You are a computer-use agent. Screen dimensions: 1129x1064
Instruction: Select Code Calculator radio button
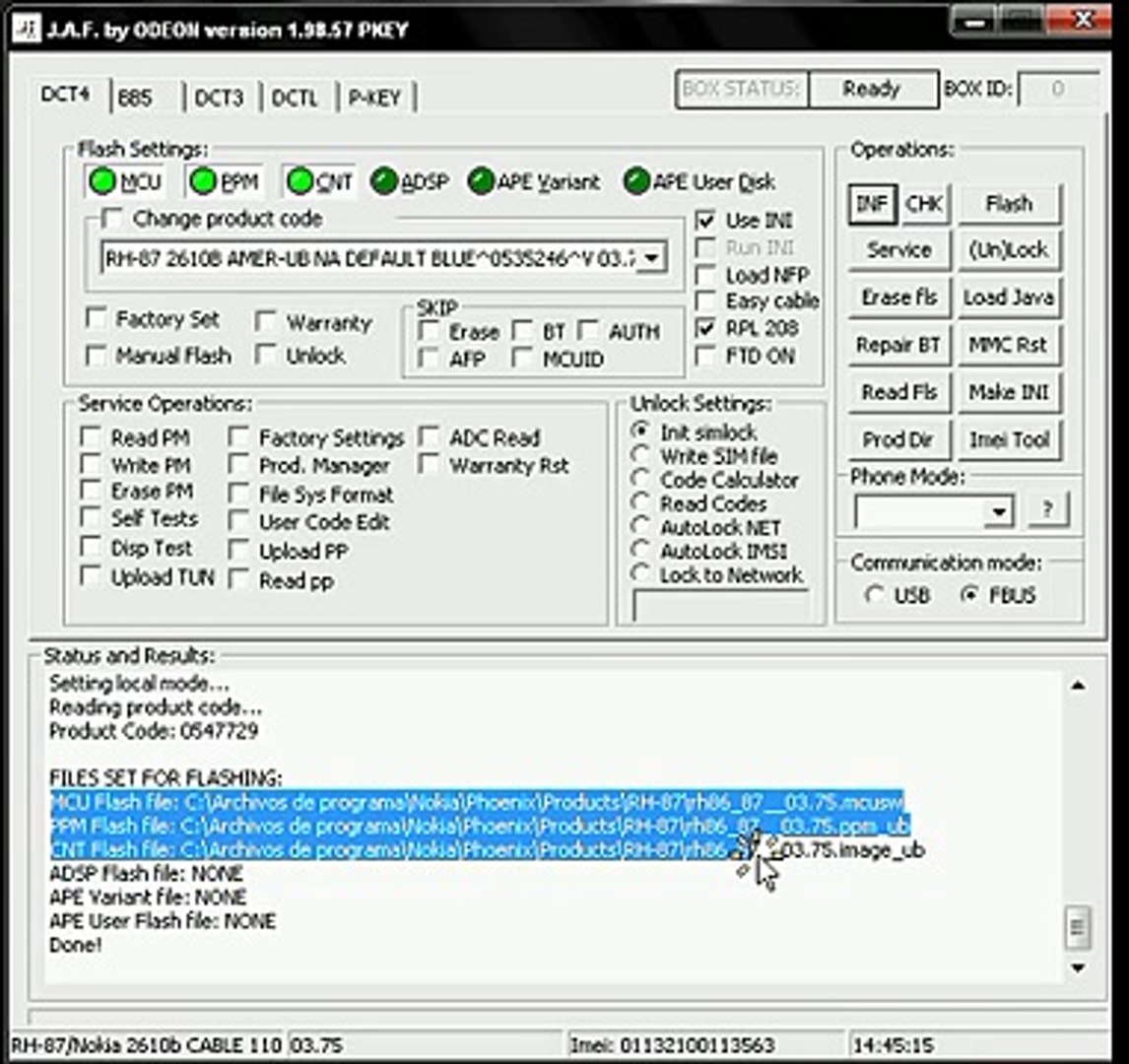[x=640, y=479]
